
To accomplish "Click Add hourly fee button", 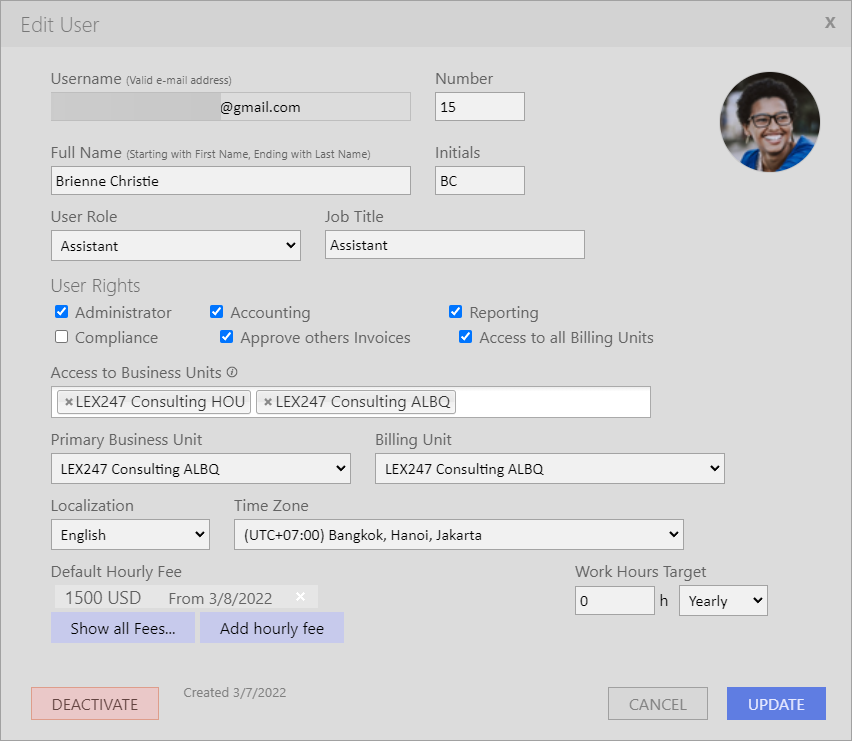I will pyautogui.click(x=272, y=628).
